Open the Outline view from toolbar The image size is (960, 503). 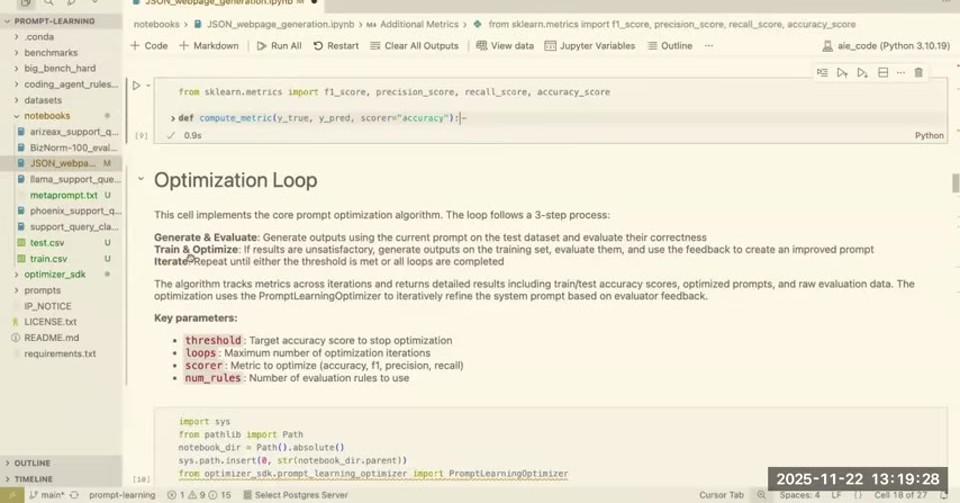[670, 46]
